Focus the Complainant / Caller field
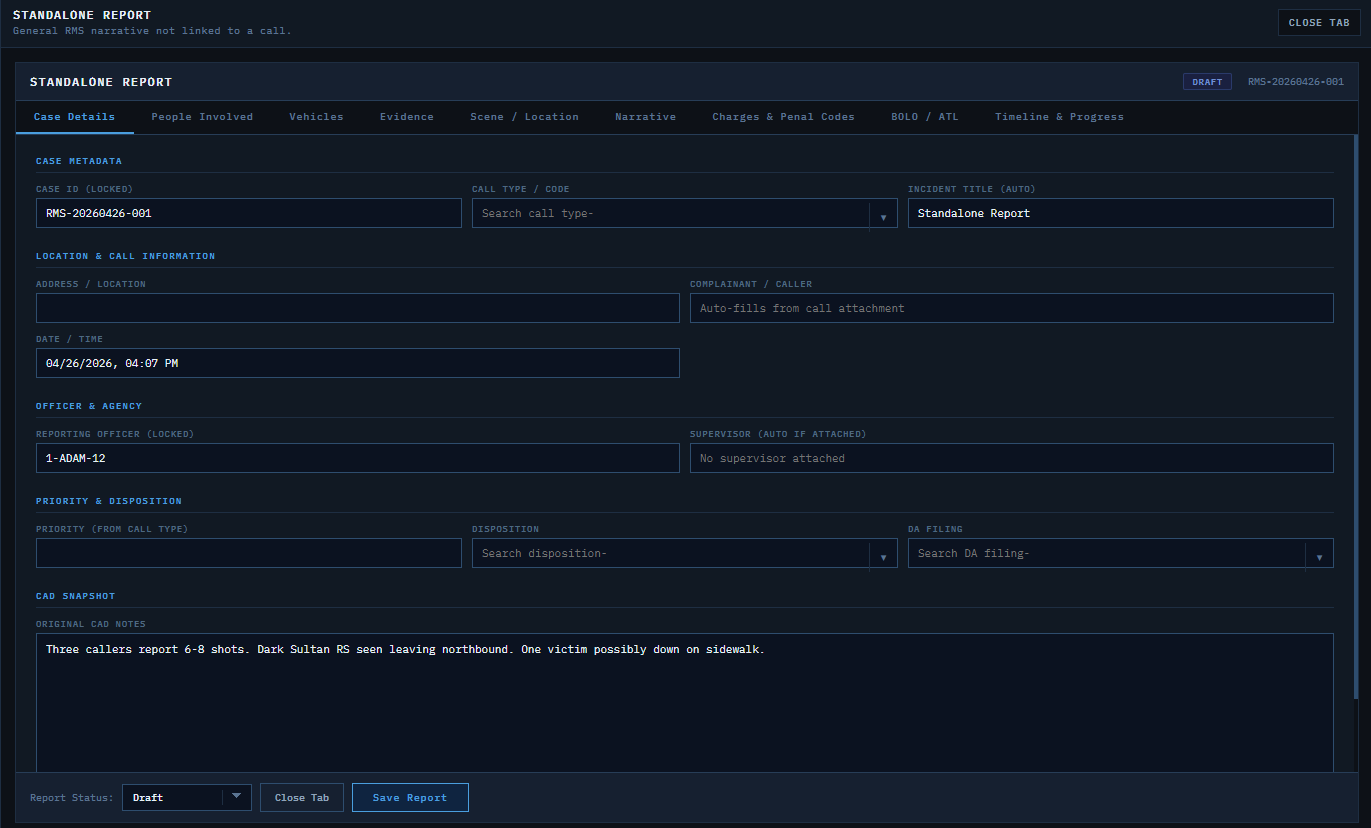The width and height of the screenshot is (1371, 828). click(x=1011, y=308)
